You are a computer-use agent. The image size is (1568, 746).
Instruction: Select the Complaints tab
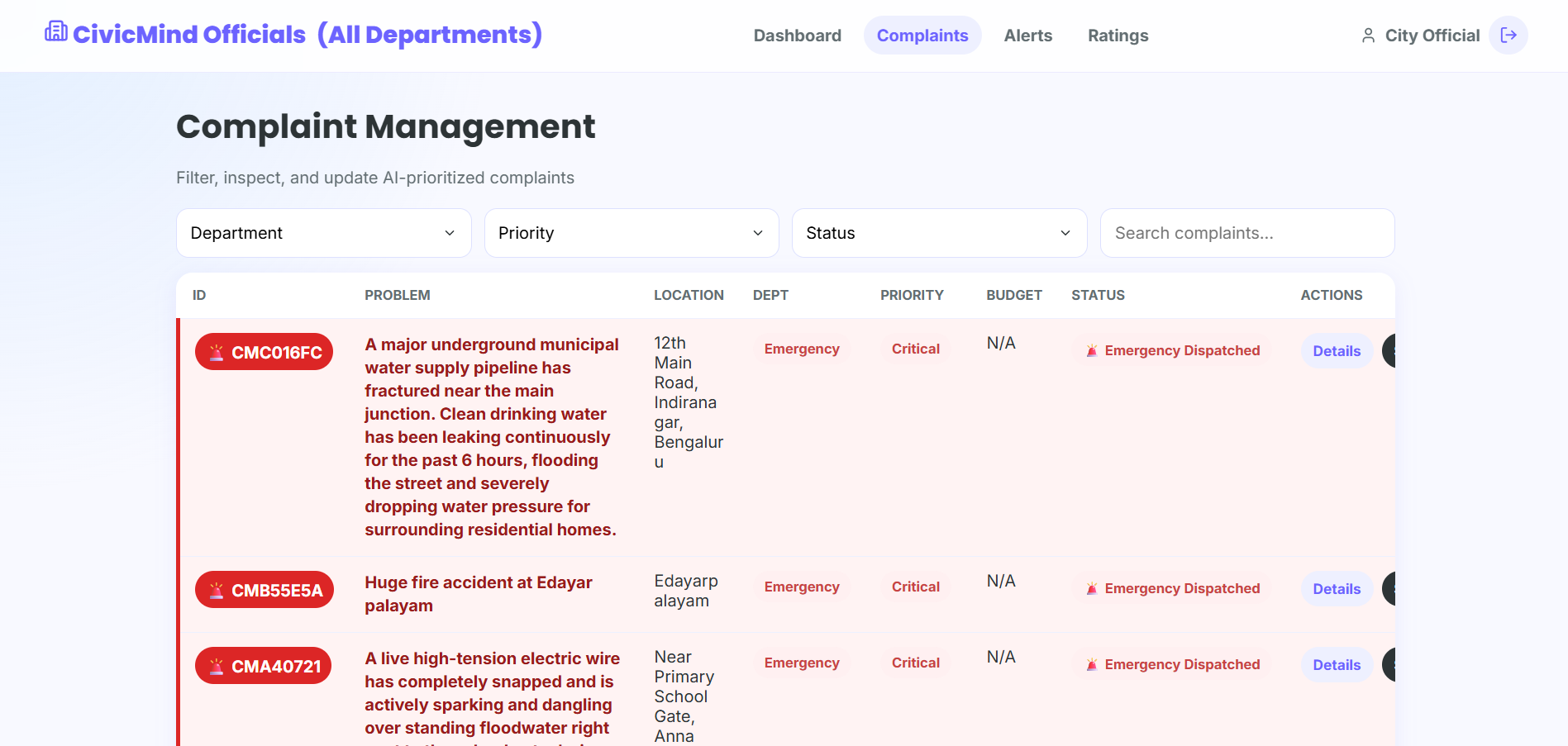click(x=922, y=36)
